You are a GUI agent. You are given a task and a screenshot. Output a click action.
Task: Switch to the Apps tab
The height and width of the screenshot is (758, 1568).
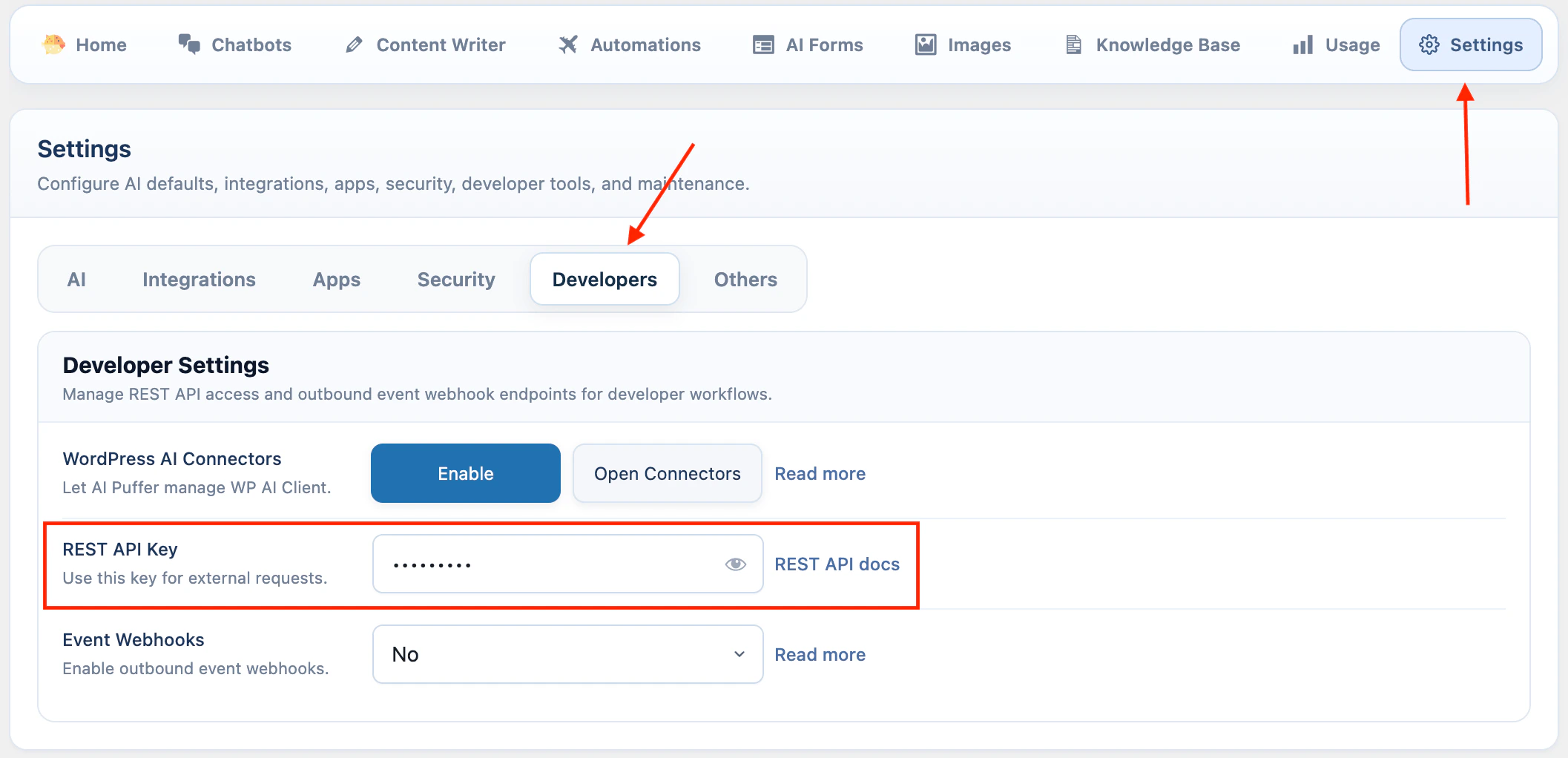337,280
